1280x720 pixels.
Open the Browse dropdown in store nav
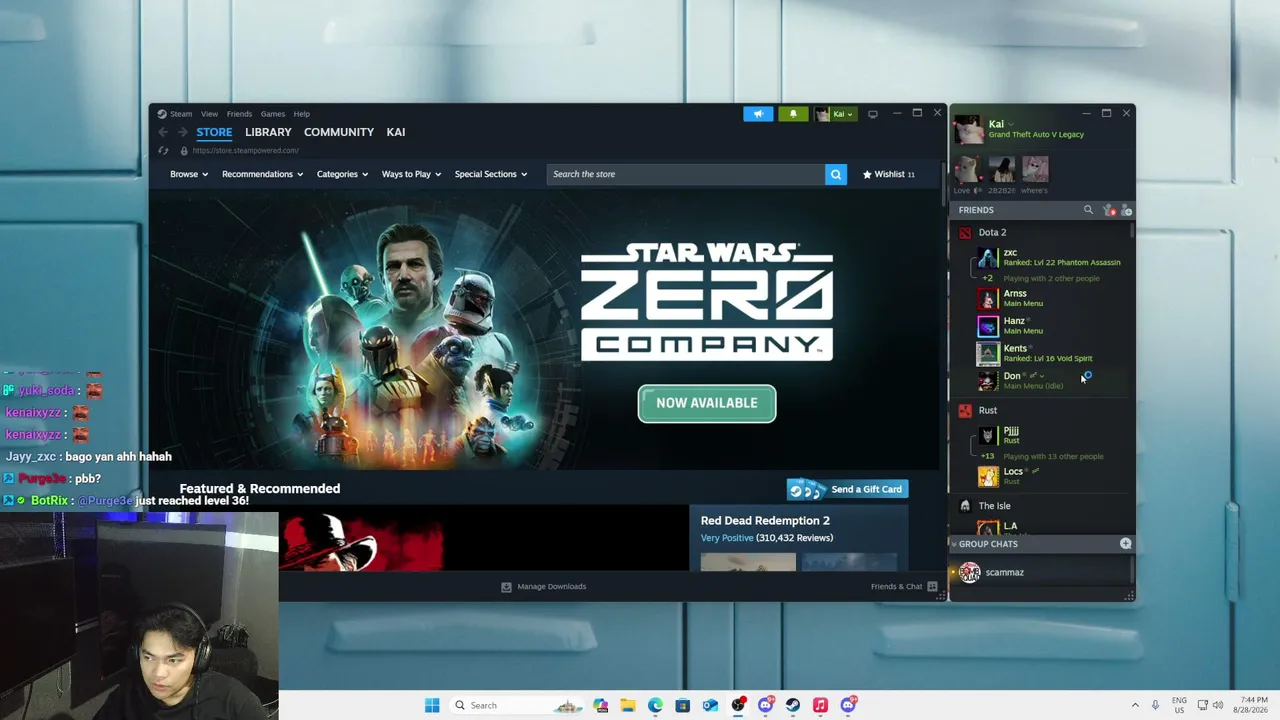click(189, 174)
